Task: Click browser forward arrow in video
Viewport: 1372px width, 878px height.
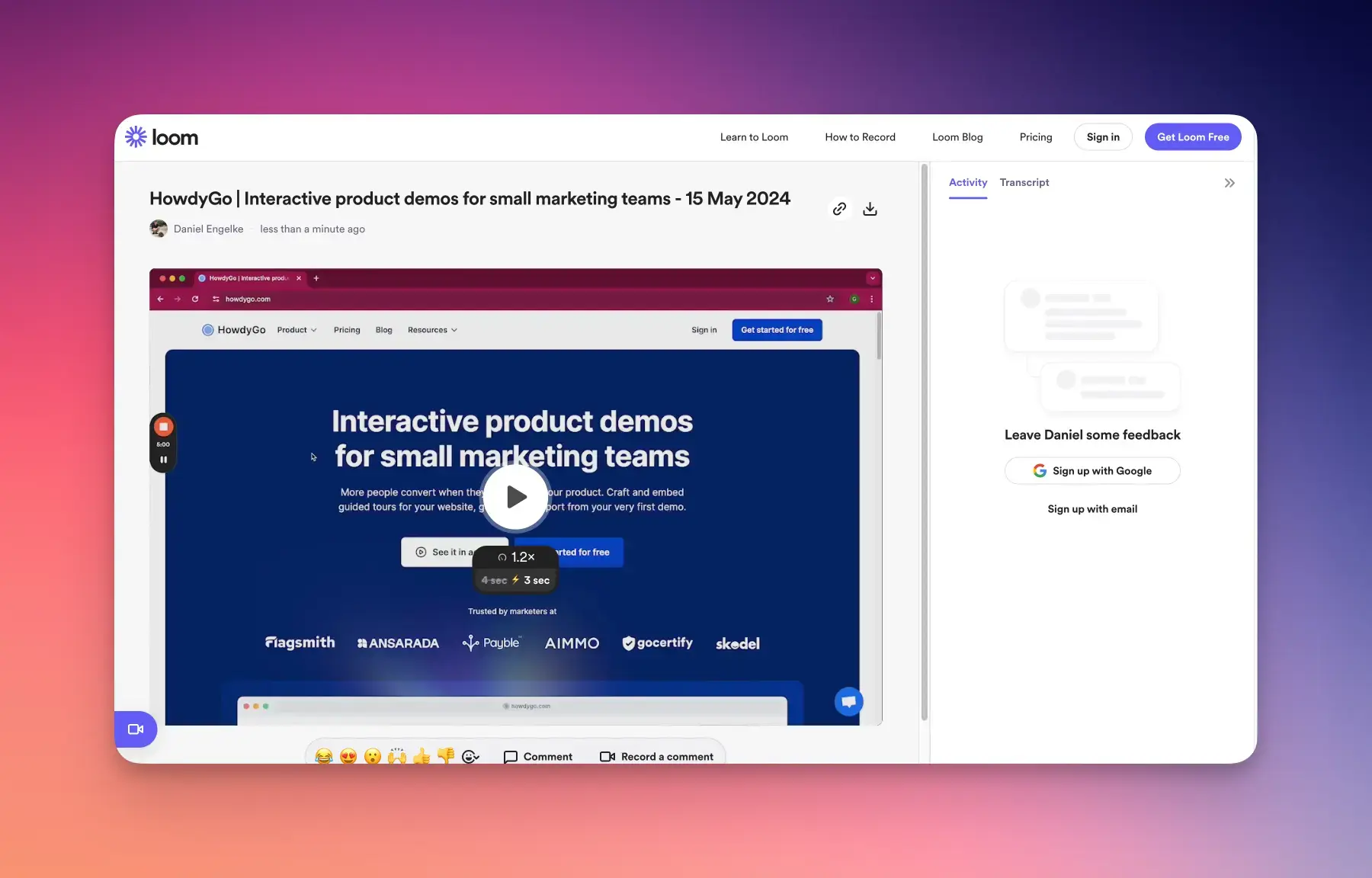Action: (x=178, y=299)
